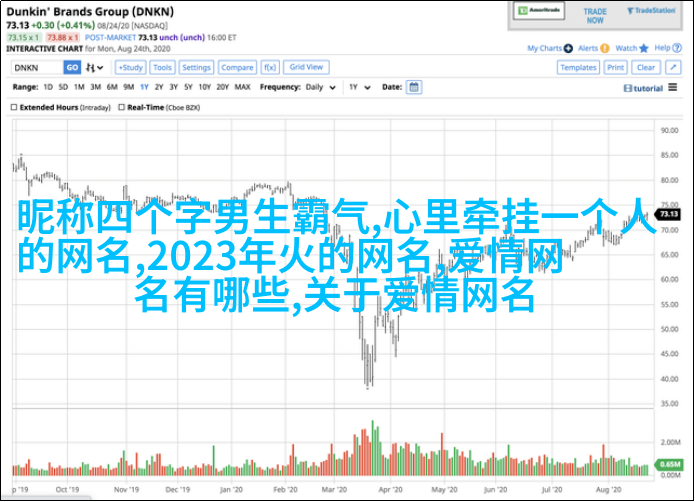
Task: Open My Charts link
Action: tap(544, 48)
